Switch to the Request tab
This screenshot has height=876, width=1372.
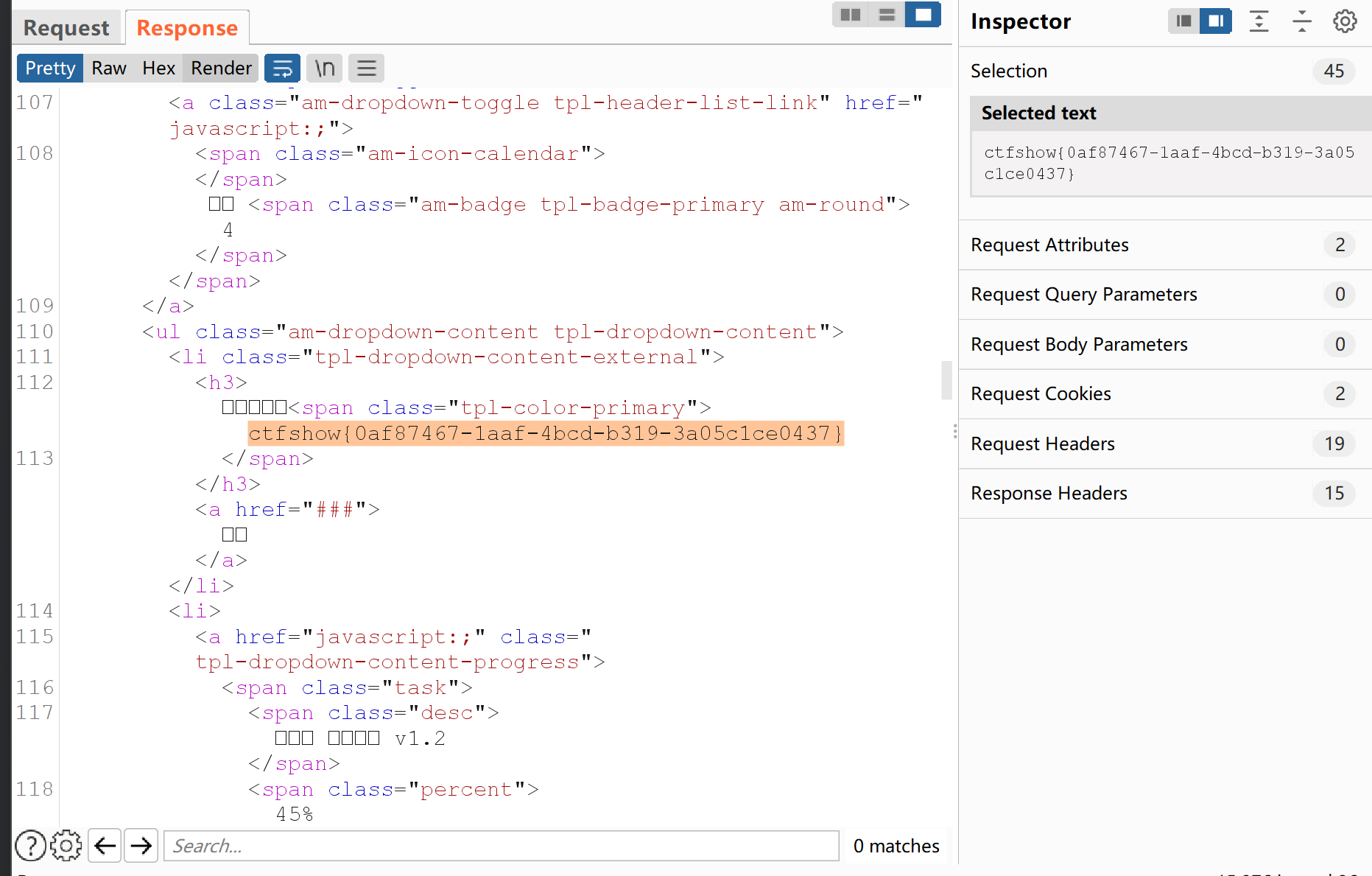66,28
